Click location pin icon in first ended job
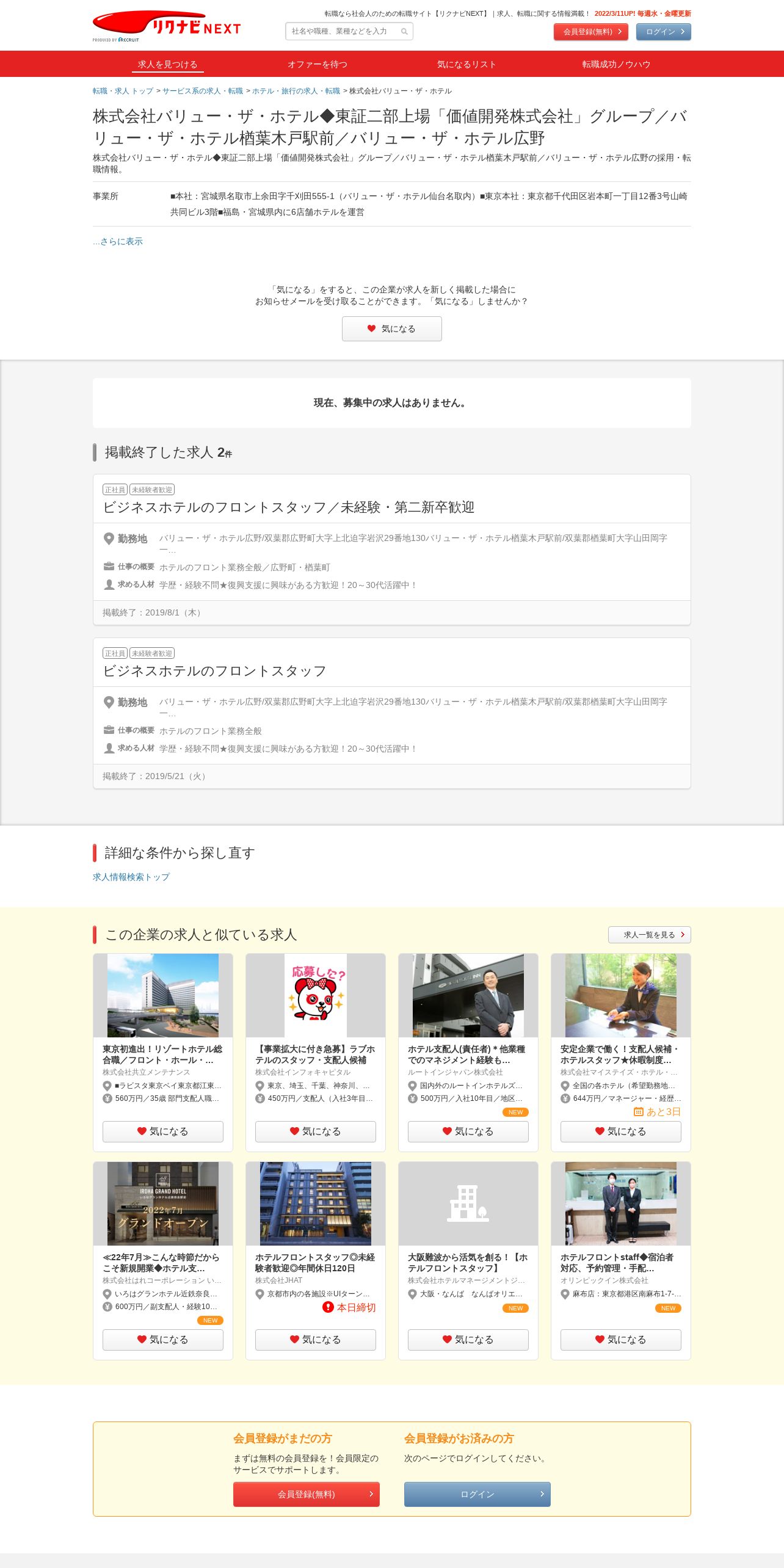Image resolution: width=784 pixels, height=1568 pixels. (x=109, y=539)
